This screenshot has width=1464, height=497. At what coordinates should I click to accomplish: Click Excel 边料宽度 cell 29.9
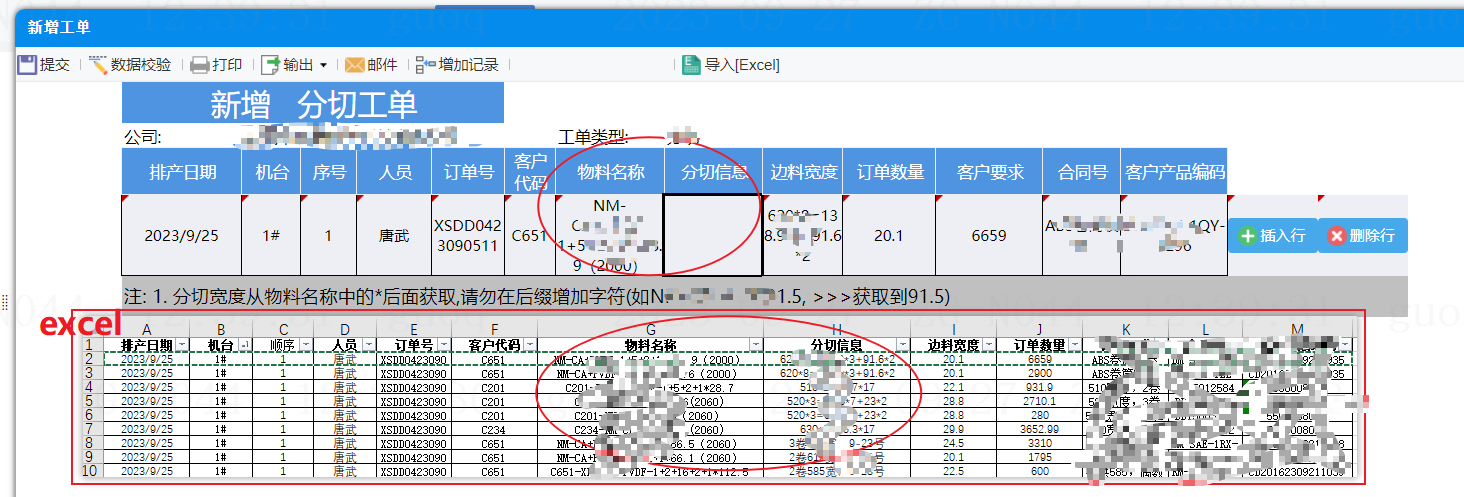coord(951,429)
